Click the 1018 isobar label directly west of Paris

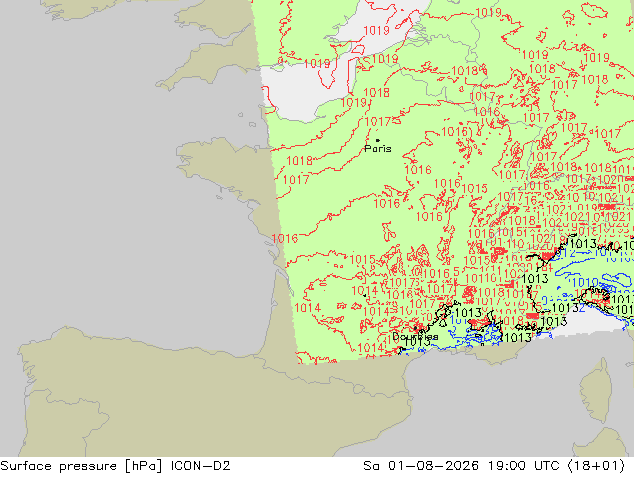pyautogui.click(x=300, y=161)
